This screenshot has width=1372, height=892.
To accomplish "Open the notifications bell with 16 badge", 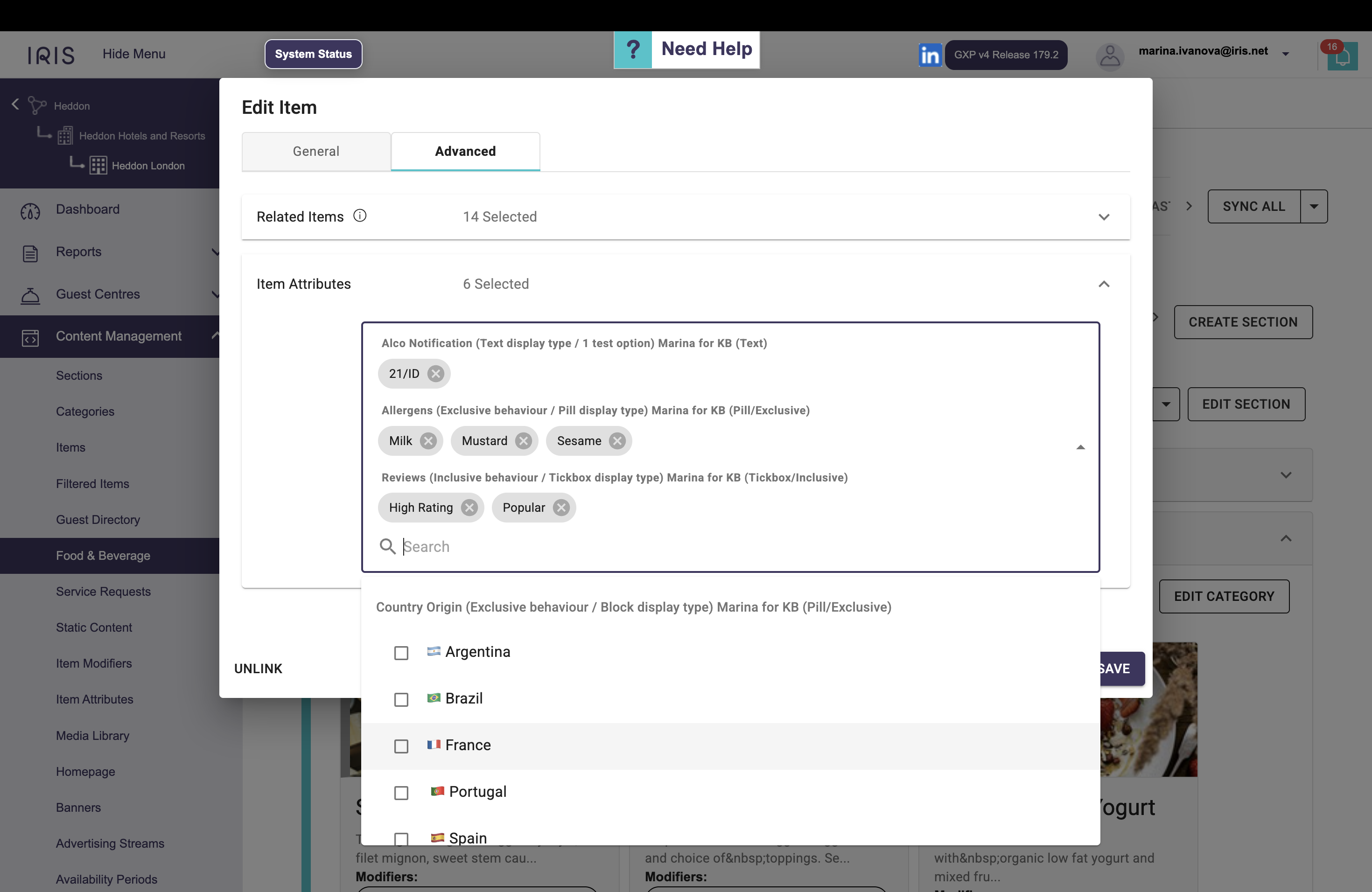I will pos(1342,56).
